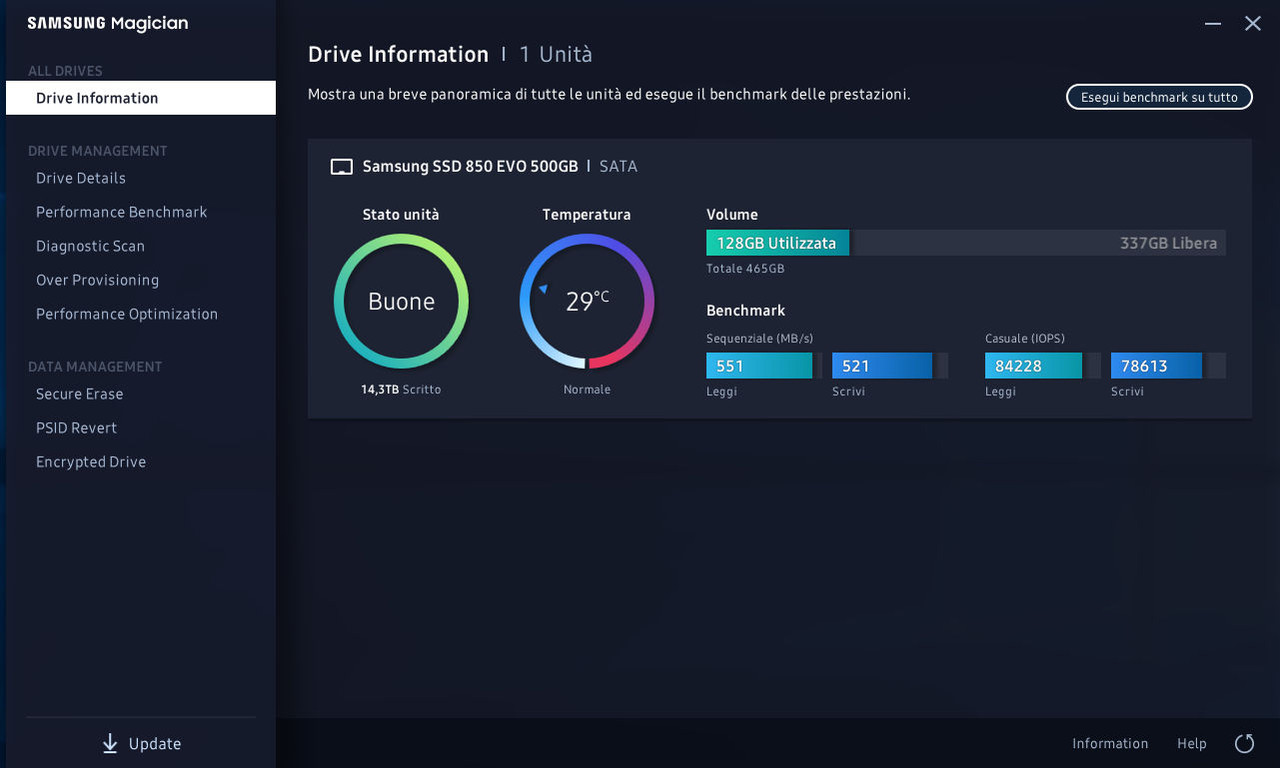Image resolution: width=1280 pixels, height=768 pixels.
Task: Click the 128GB Utilizzata volume bar
Action: (x=778, y=243)
